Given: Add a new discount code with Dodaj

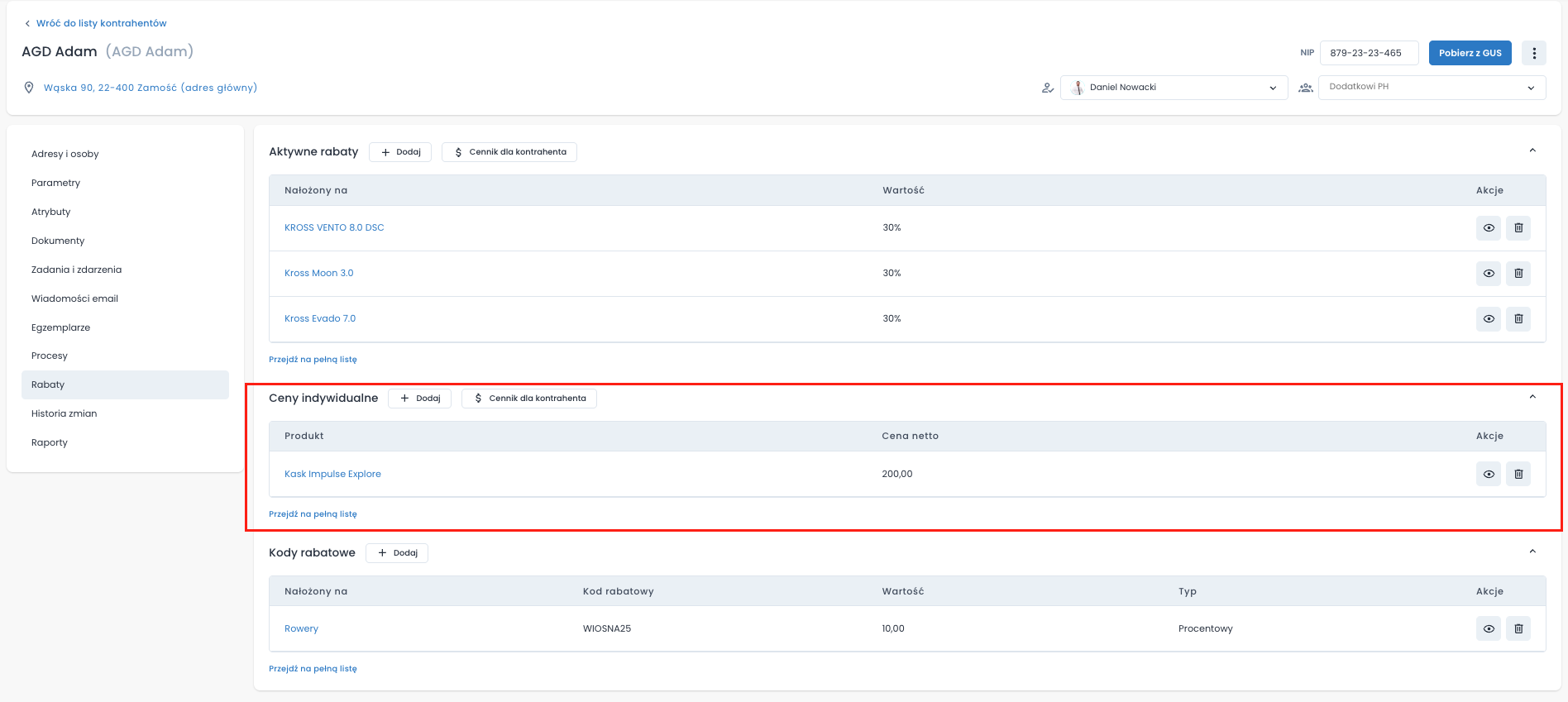Looking at the screenshot, I should (x=397, y=553).
